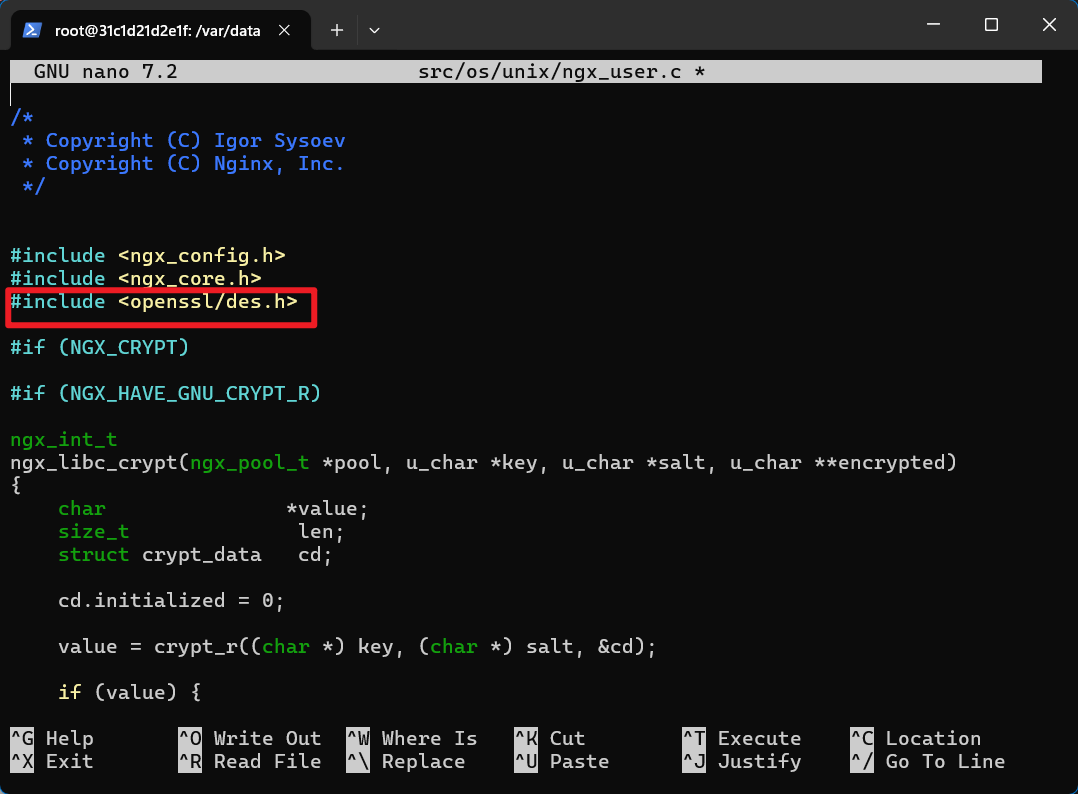This screenshot has width=1078, height=794.
Task: Click the **encrypted parameter text
Action: [x=879, y=463]
